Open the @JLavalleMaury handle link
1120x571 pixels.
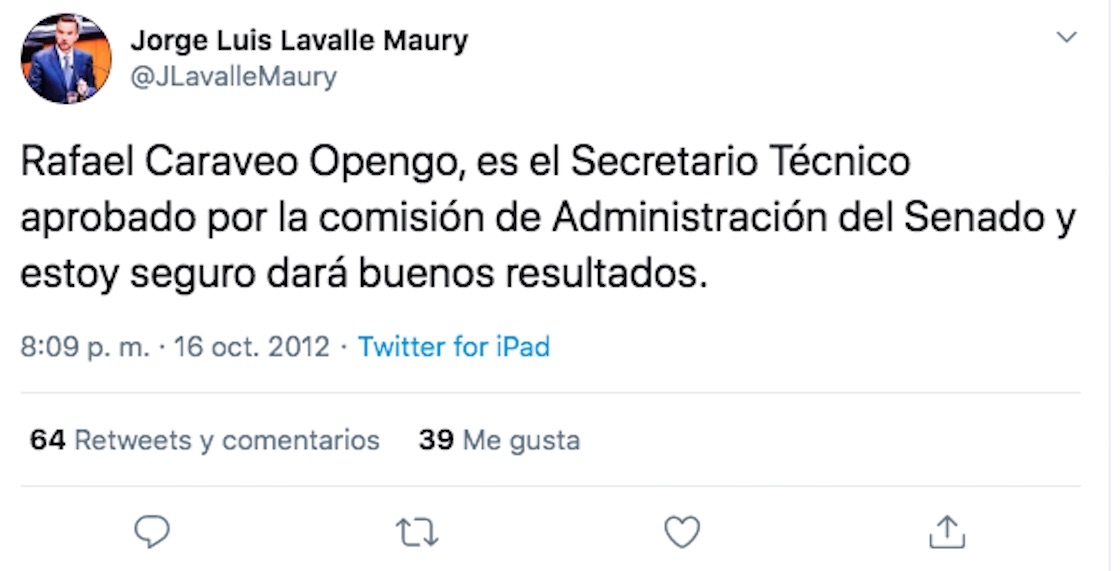coord(233,77)
